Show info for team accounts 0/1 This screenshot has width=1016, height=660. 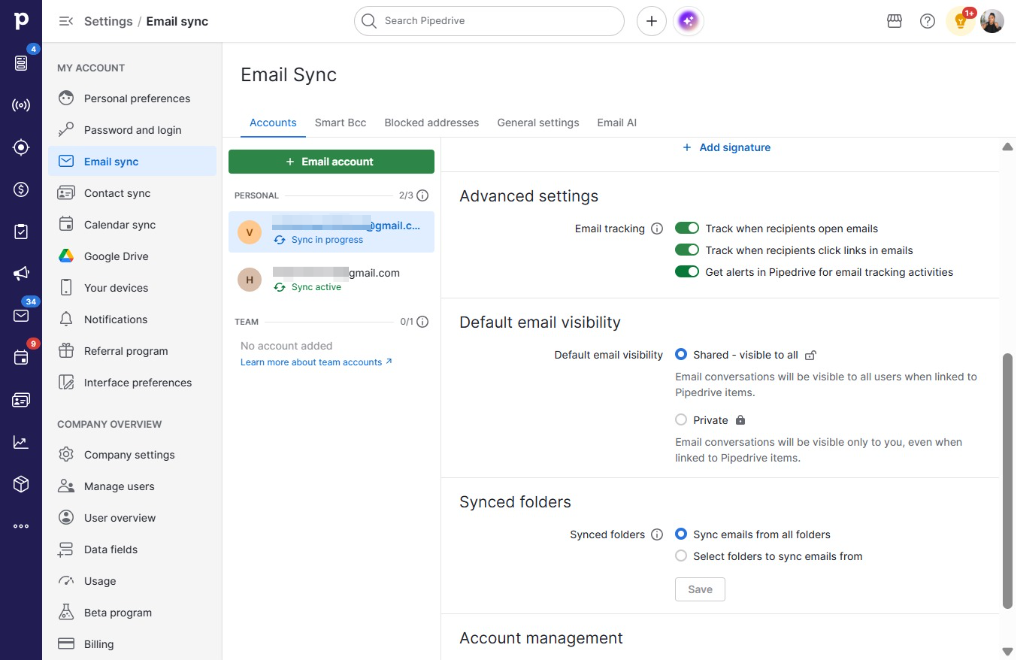422,321
